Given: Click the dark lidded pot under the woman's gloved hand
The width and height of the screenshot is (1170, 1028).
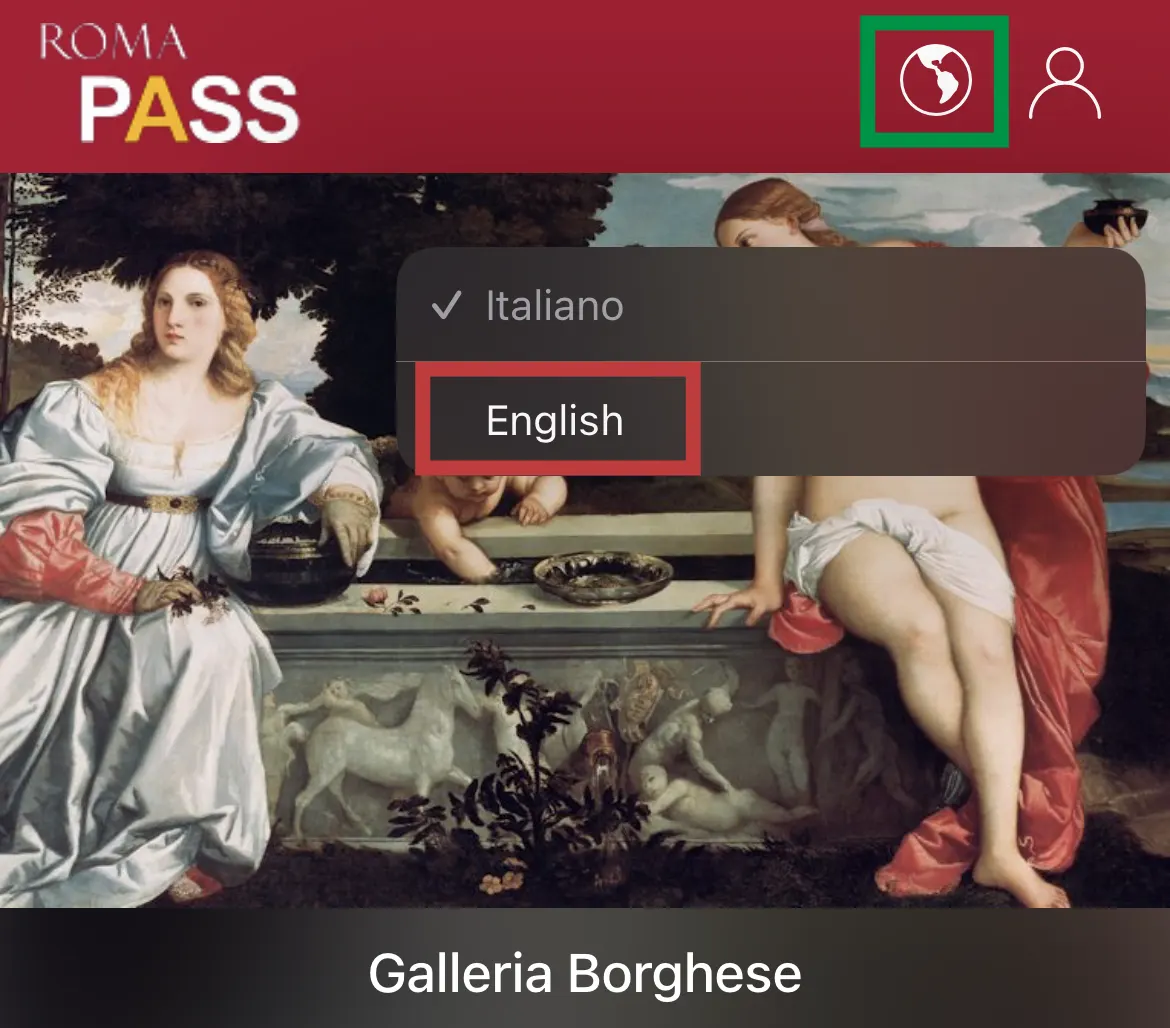Looking at the screenshot, I should point(302,567).
